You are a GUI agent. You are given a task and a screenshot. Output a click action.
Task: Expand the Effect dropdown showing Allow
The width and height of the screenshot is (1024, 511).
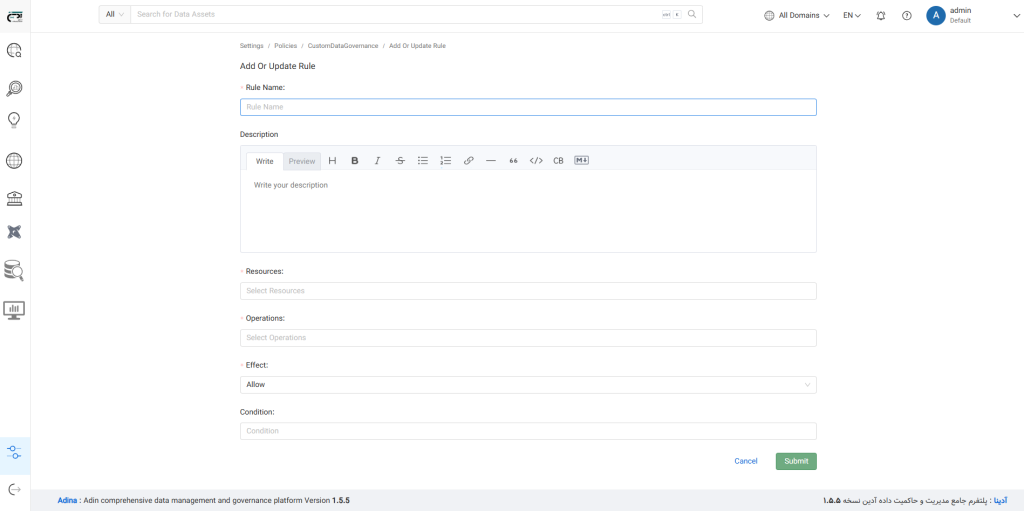point(528,385)
